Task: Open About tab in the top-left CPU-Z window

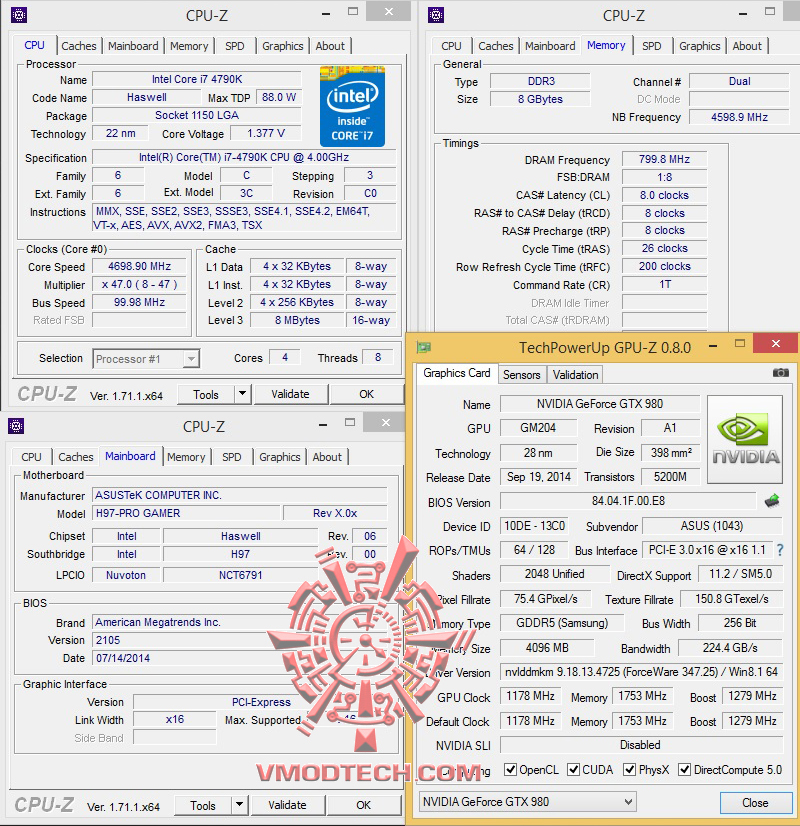Action: click(330, 46)
